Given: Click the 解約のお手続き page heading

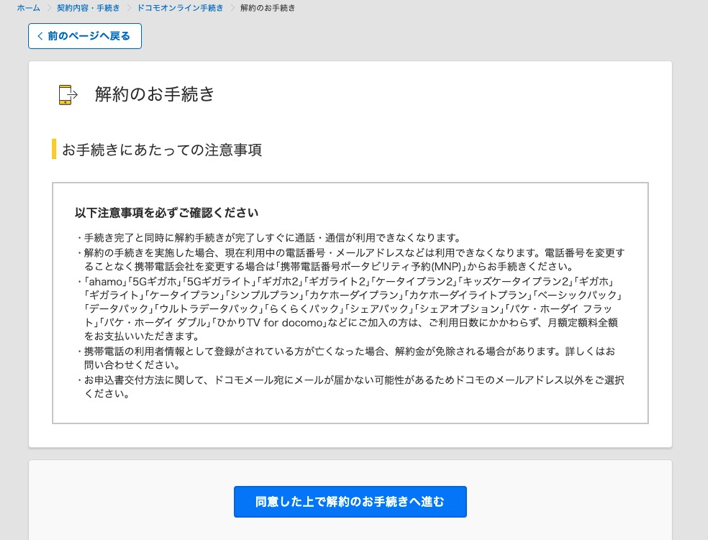Looking at the screenshot, I should tap(154, 94).
